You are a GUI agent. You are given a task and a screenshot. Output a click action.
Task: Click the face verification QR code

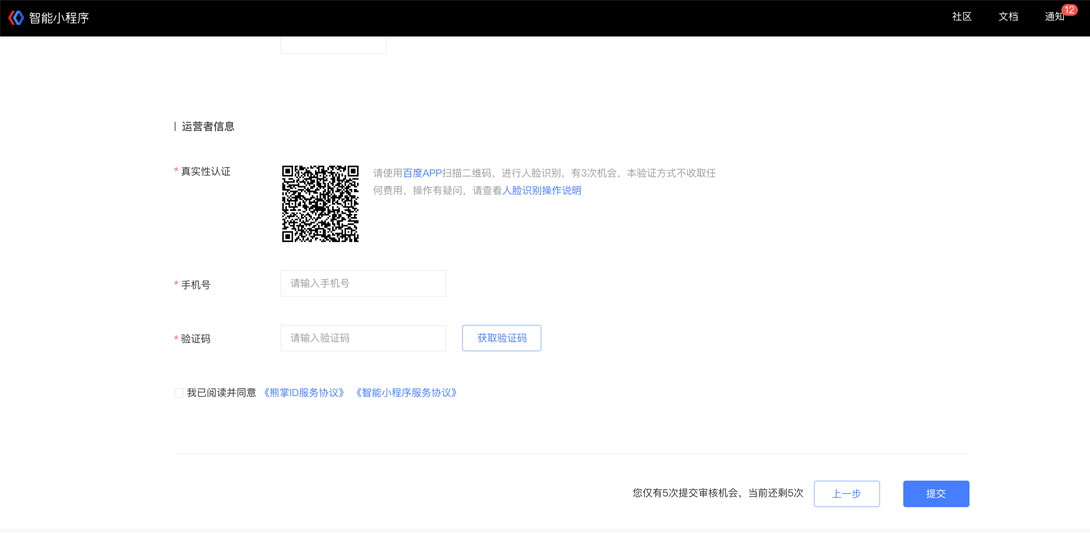(320, 204)
